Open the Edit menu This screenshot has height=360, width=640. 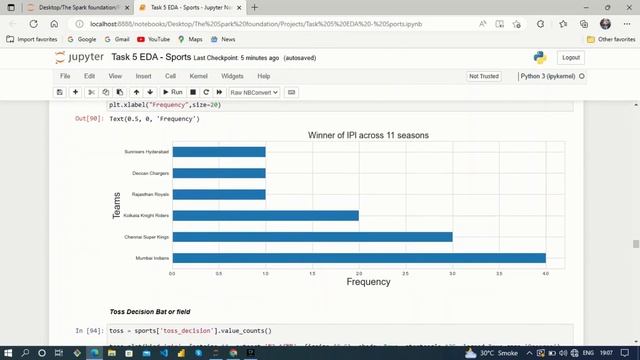[89, 76]
